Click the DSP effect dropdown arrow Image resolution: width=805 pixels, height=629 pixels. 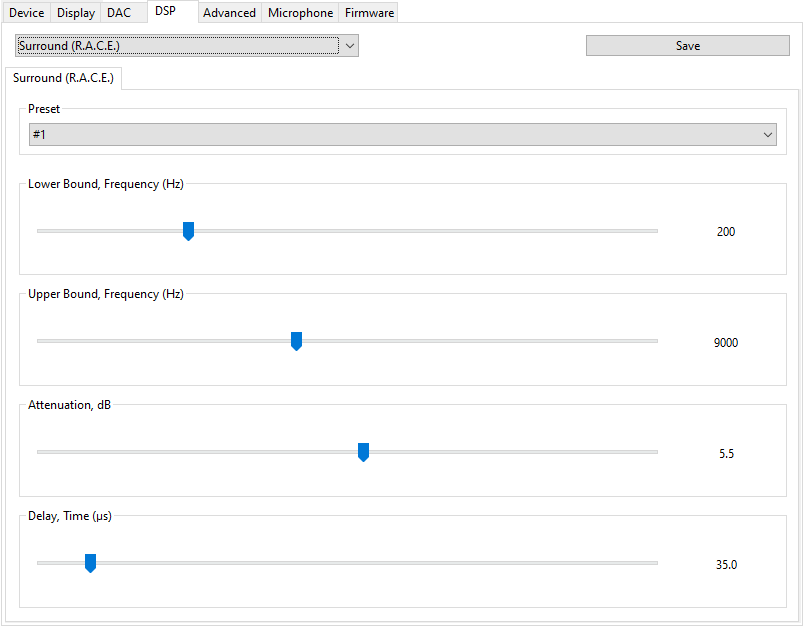[349, 46]
